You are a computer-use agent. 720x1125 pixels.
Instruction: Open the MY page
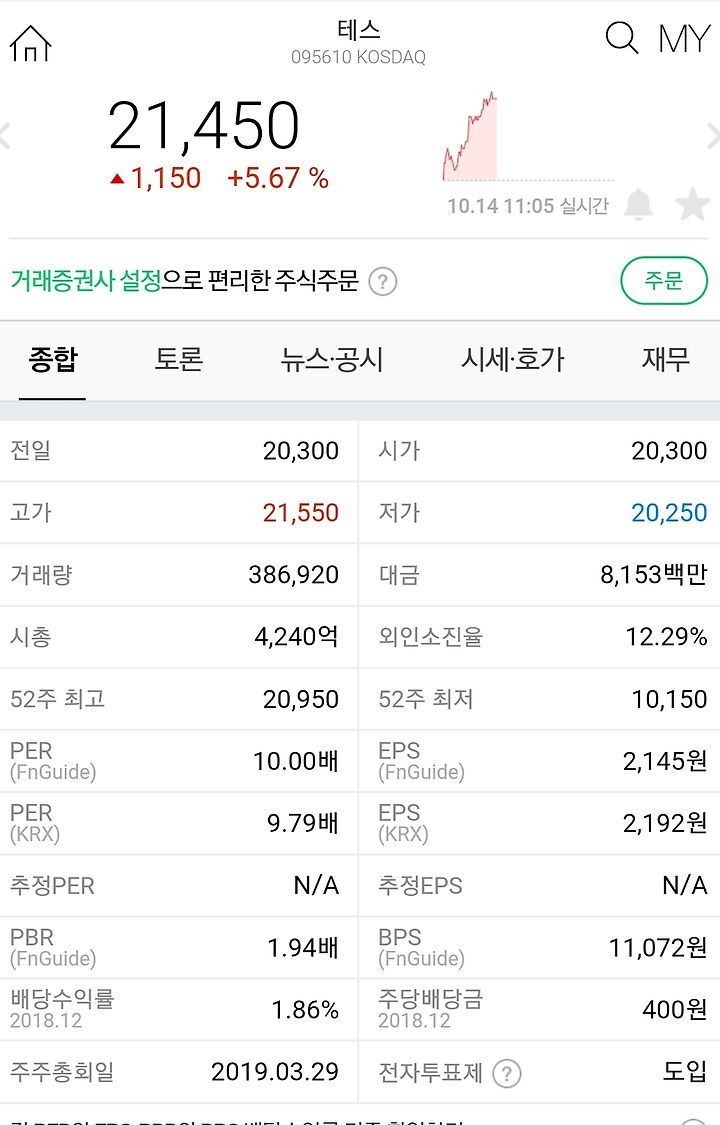[684, 38]
